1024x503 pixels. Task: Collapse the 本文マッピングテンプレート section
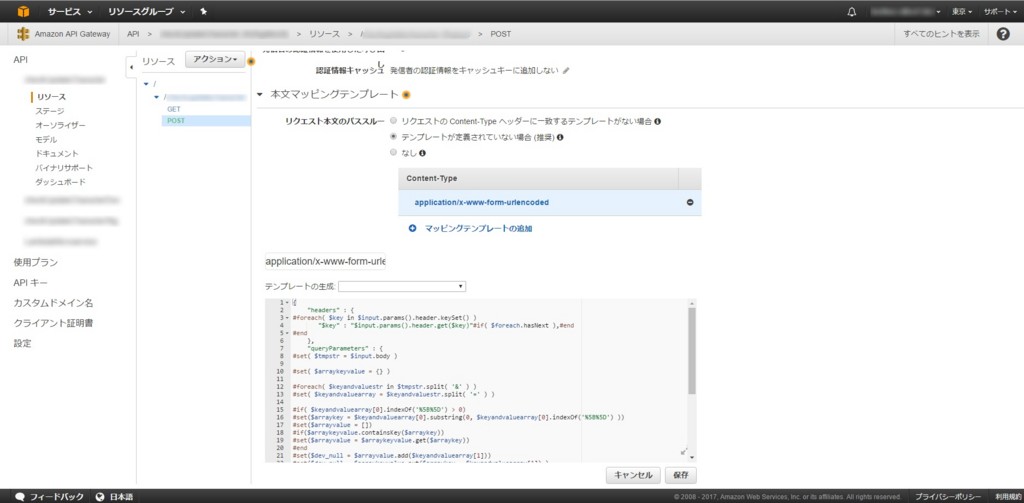(259, 95)
